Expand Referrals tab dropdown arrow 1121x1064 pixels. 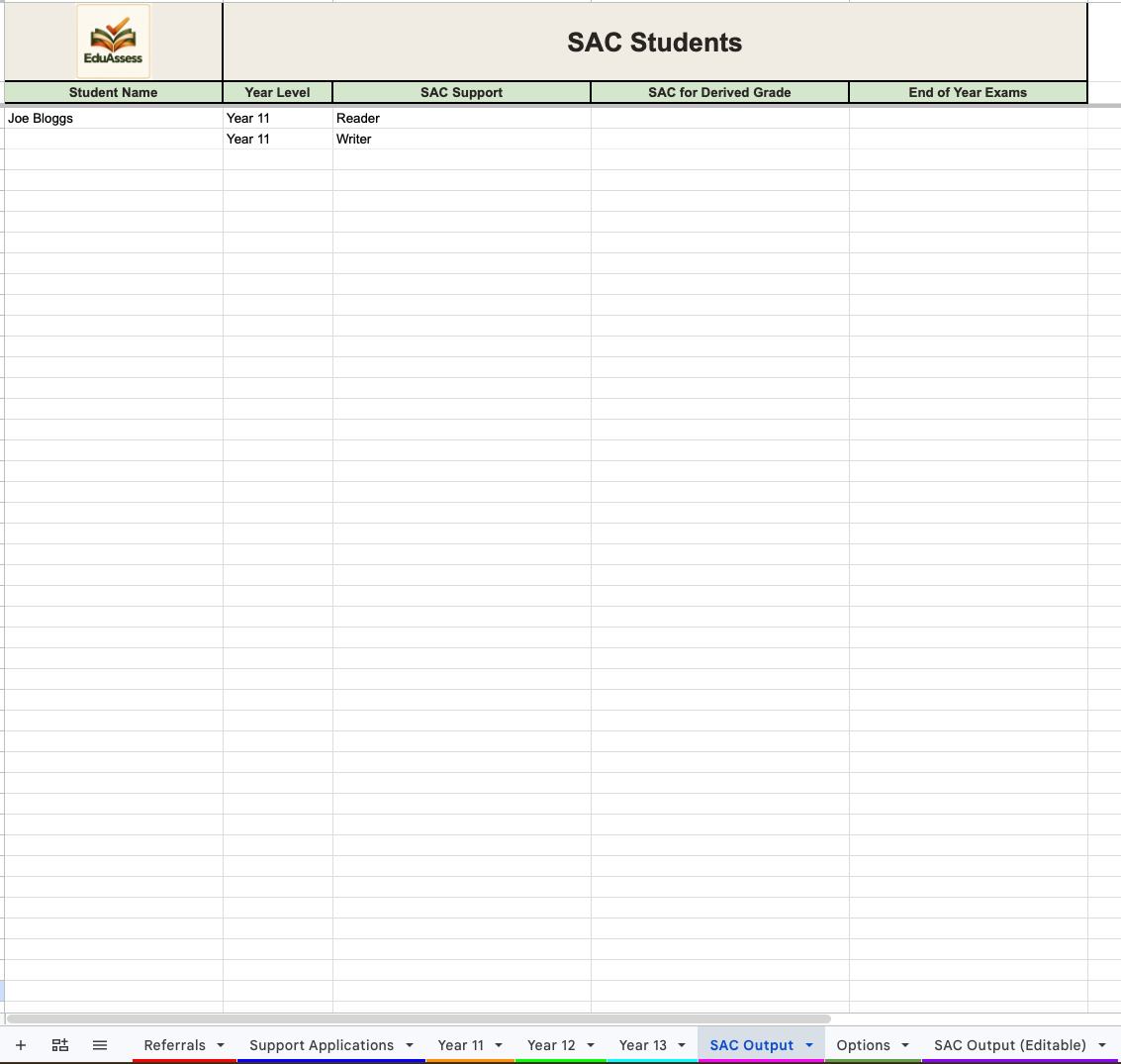(x=221, y=1045)
